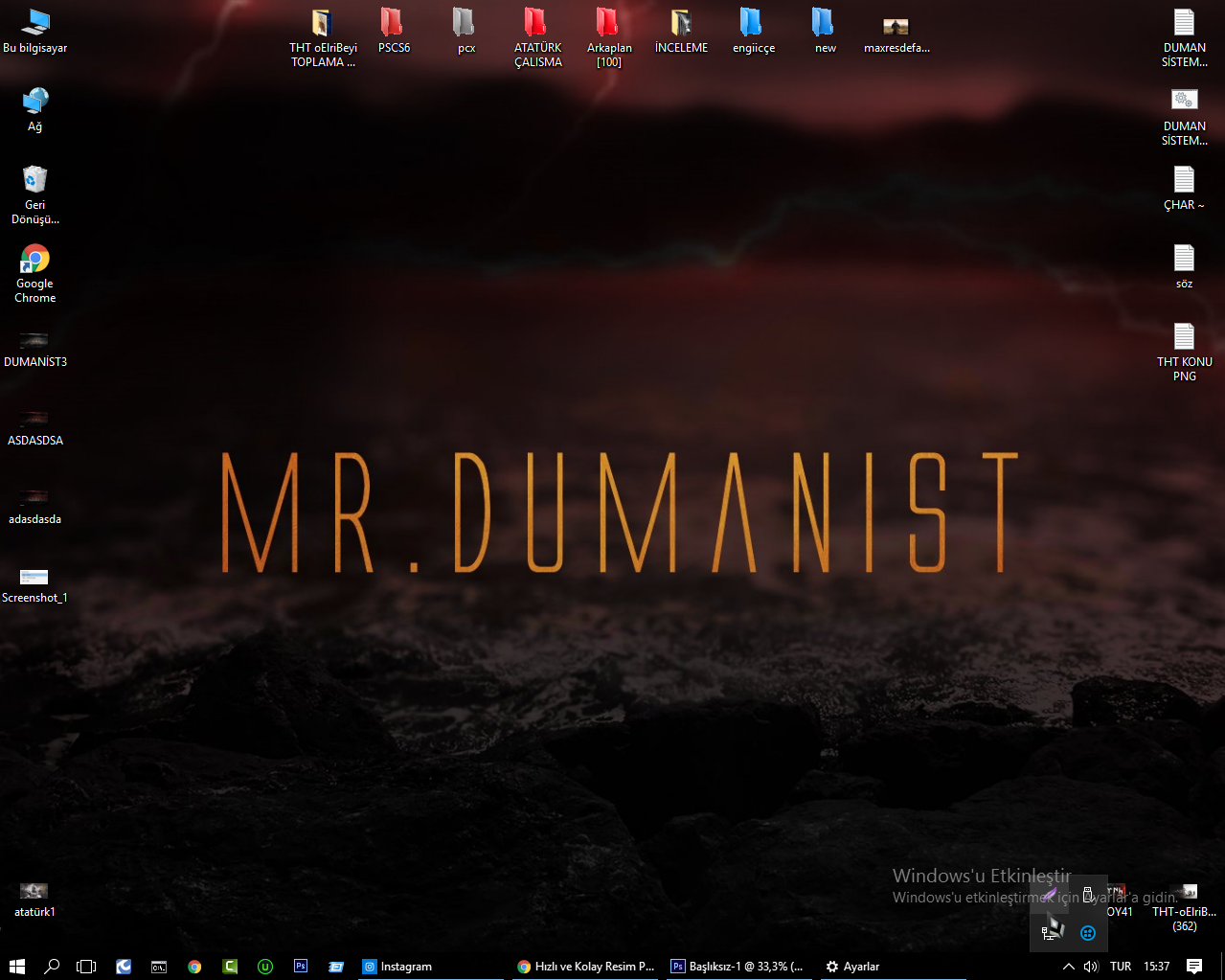The image size is (1225, 980).
Task: Open the red PSCS6 folder
Action: click(x=394, y=31)
